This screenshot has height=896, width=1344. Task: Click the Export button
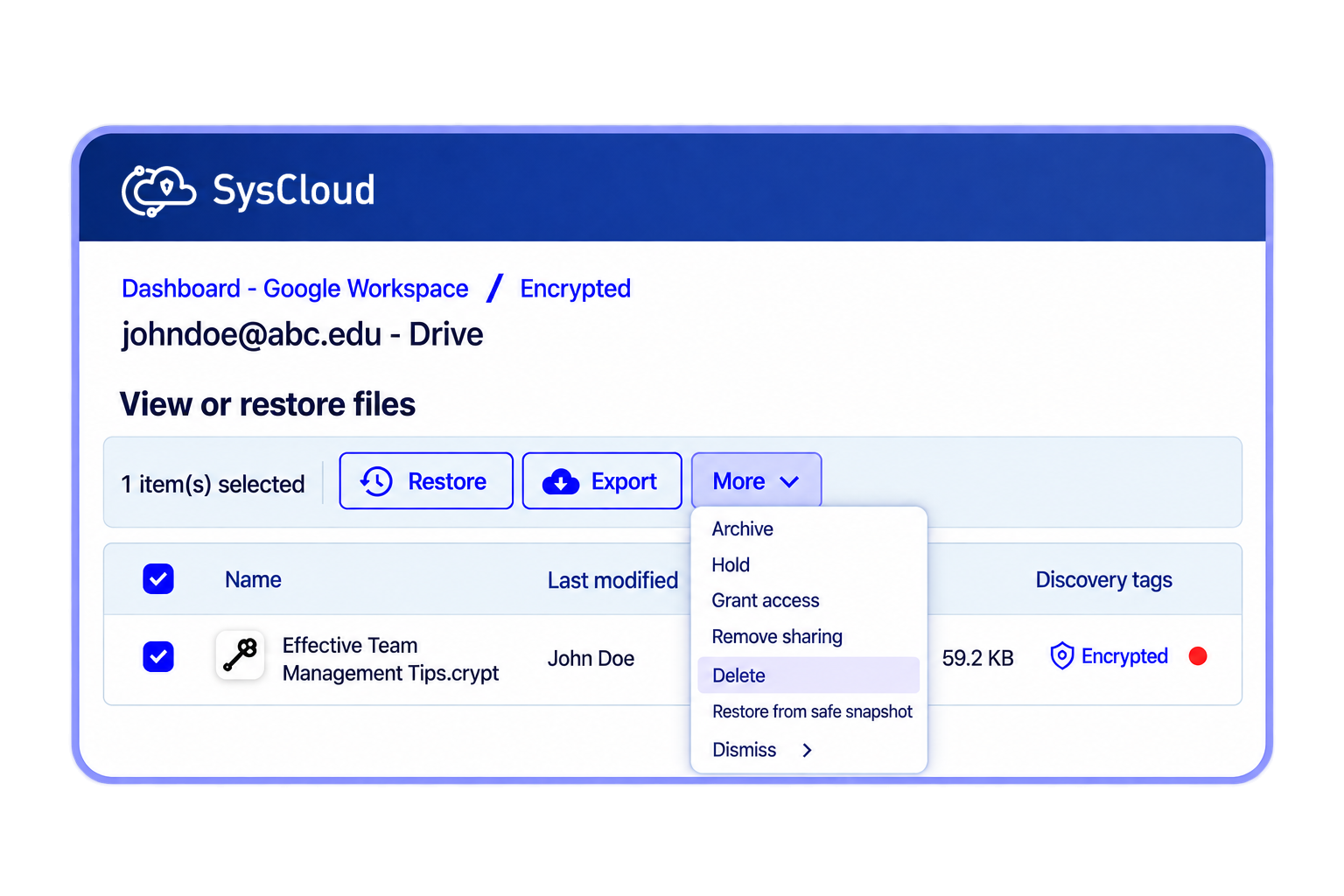click(x=602, y=480)
